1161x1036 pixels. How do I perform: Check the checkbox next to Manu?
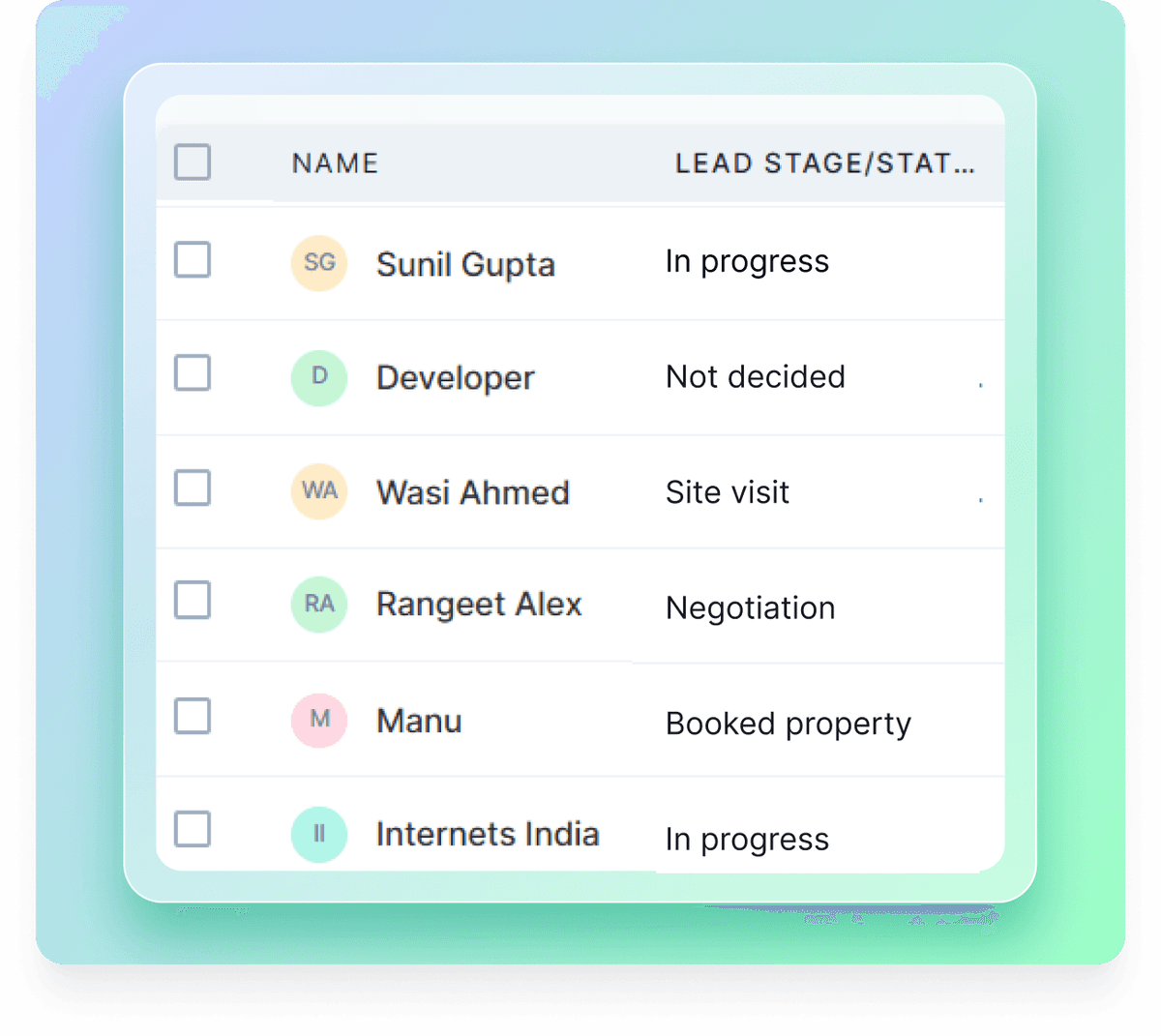point(192,716)
